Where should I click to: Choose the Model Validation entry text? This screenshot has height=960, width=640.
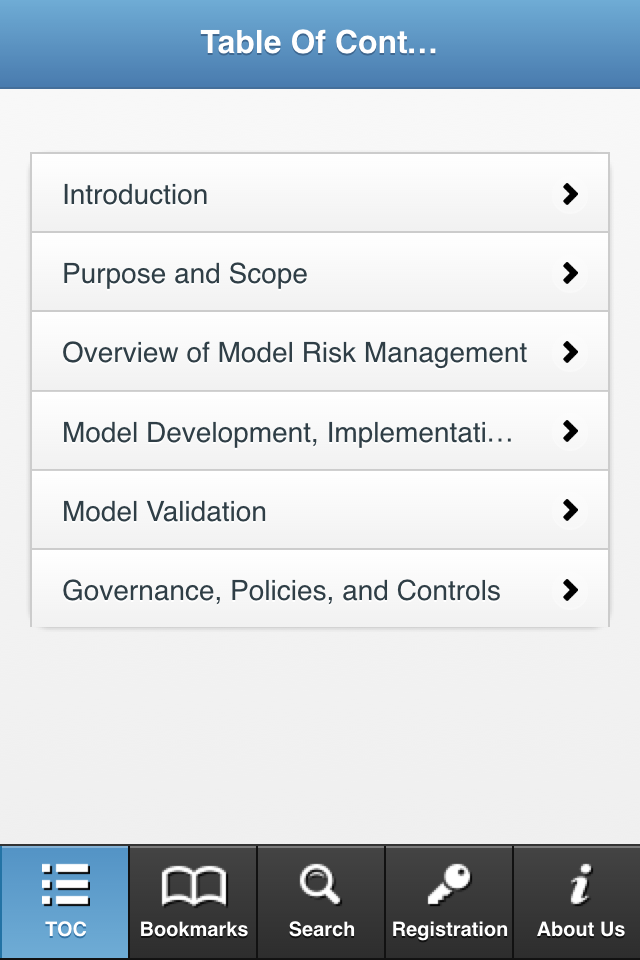[164, 511]
